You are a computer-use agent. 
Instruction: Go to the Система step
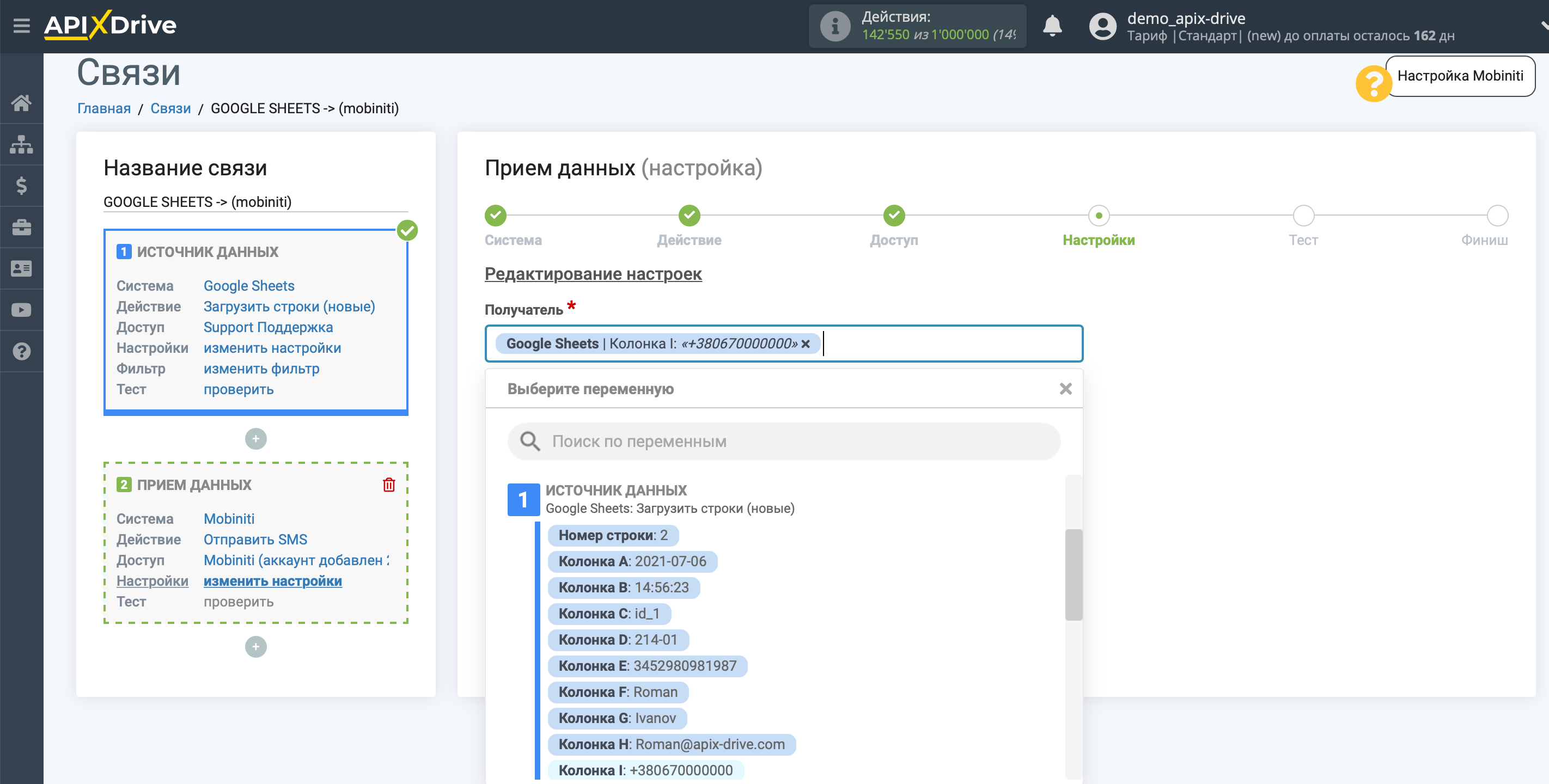tap(496, 215)
